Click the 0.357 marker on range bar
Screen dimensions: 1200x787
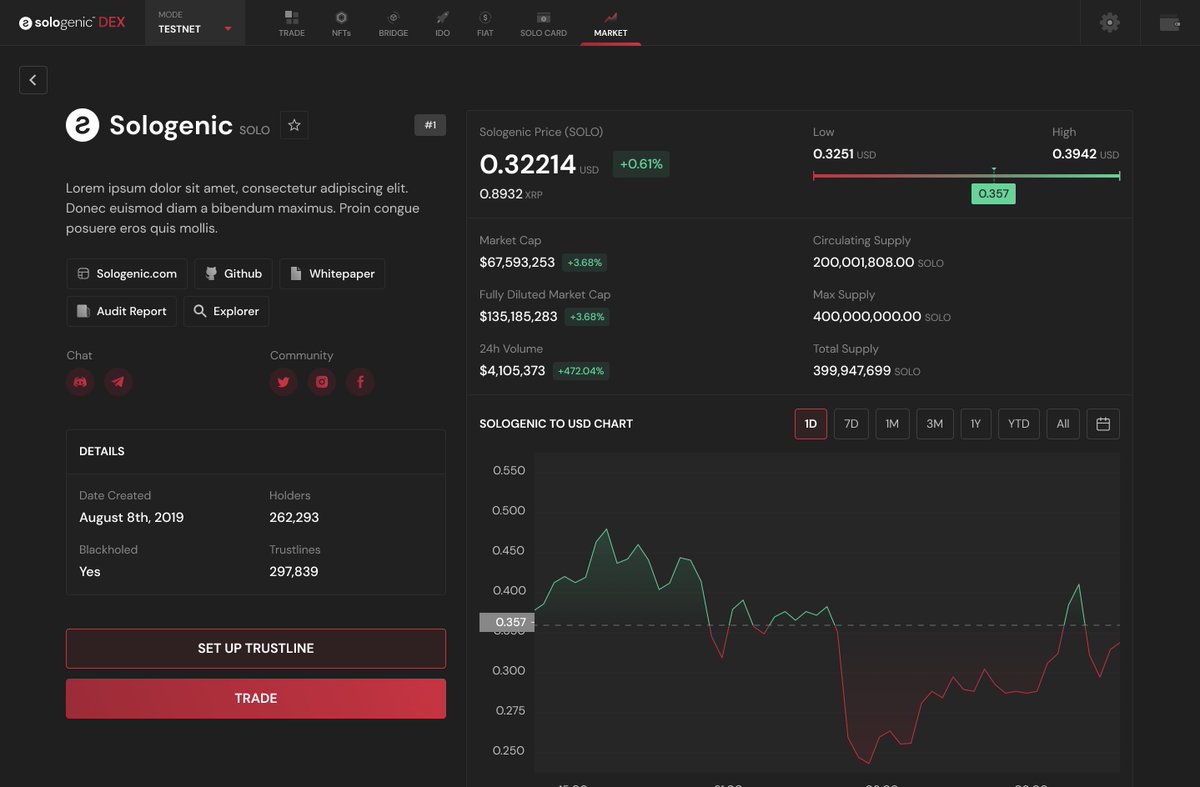click(993, 193)
